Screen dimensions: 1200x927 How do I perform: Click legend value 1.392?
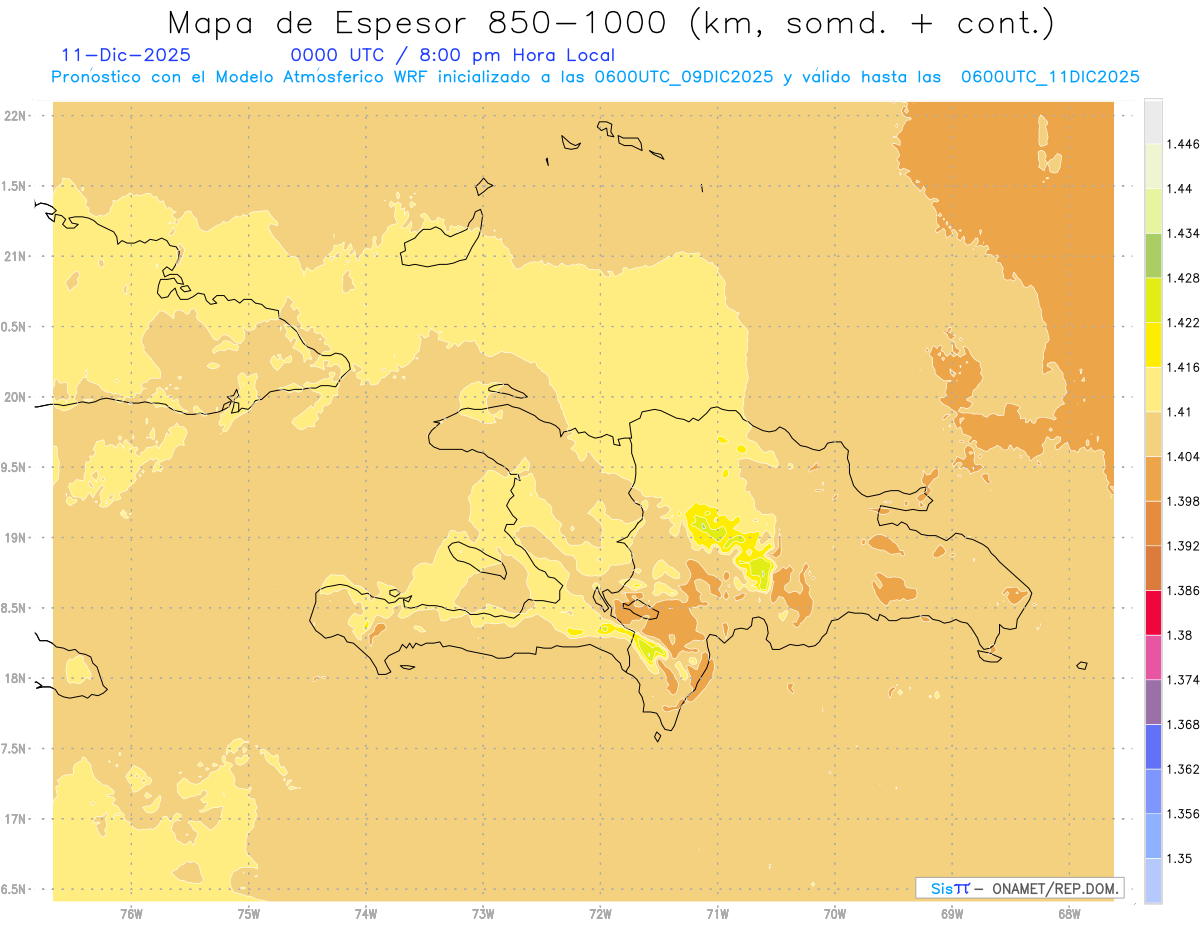pos(1184,546)
